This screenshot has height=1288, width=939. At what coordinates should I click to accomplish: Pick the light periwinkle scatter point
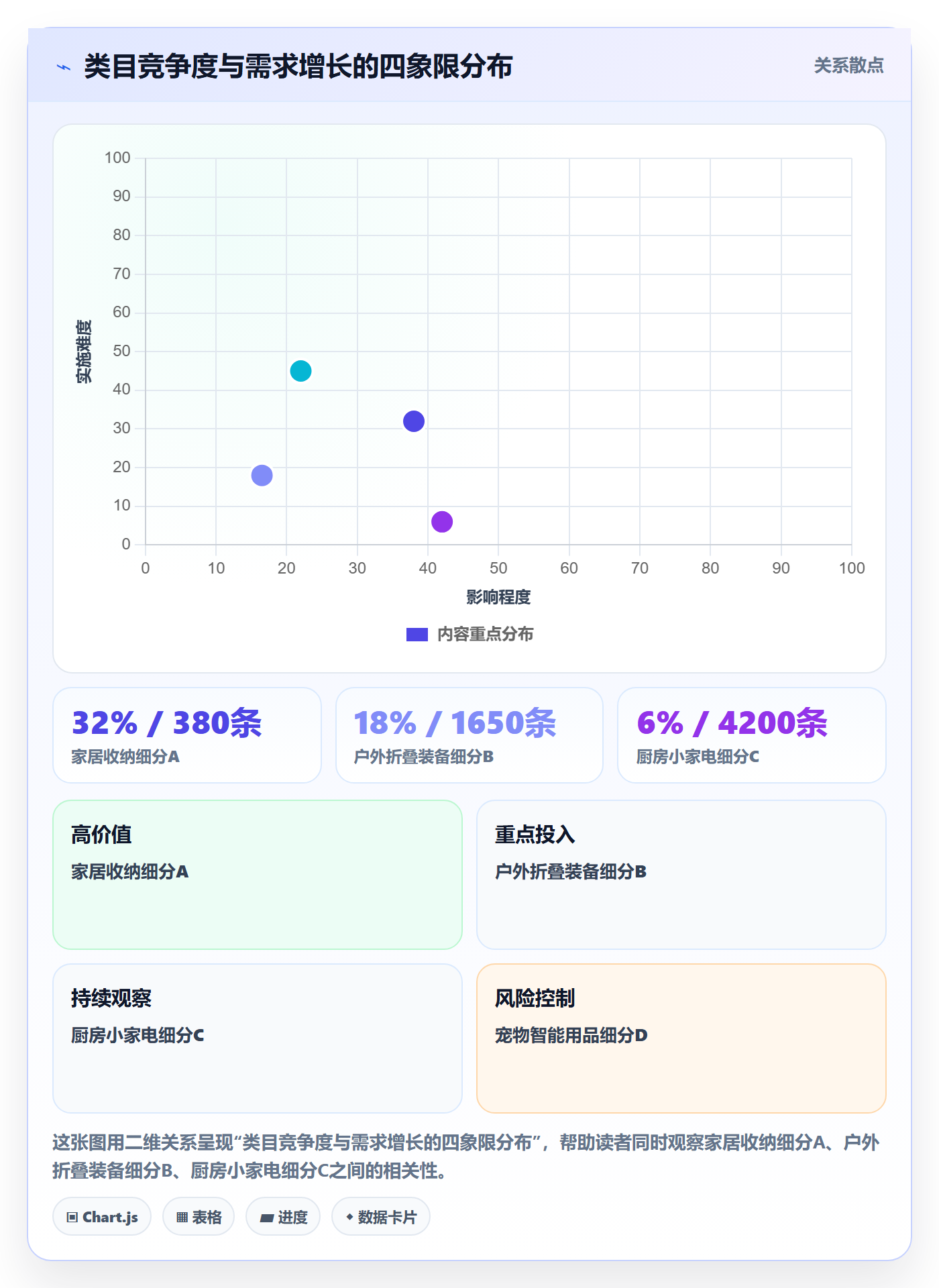click(x=262, y=476)
